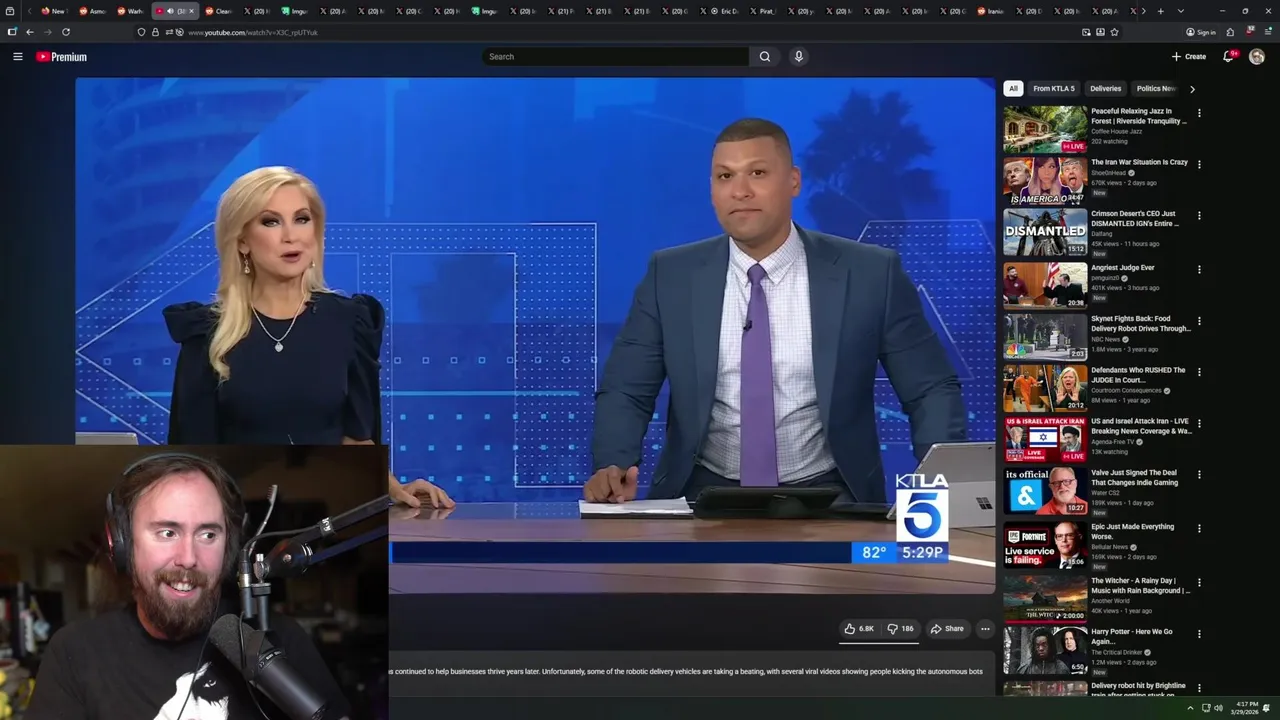The height and width of the screenshot is (720, 1280).
Task: Switch to the first Imgur browser tab
Action: 294,11
